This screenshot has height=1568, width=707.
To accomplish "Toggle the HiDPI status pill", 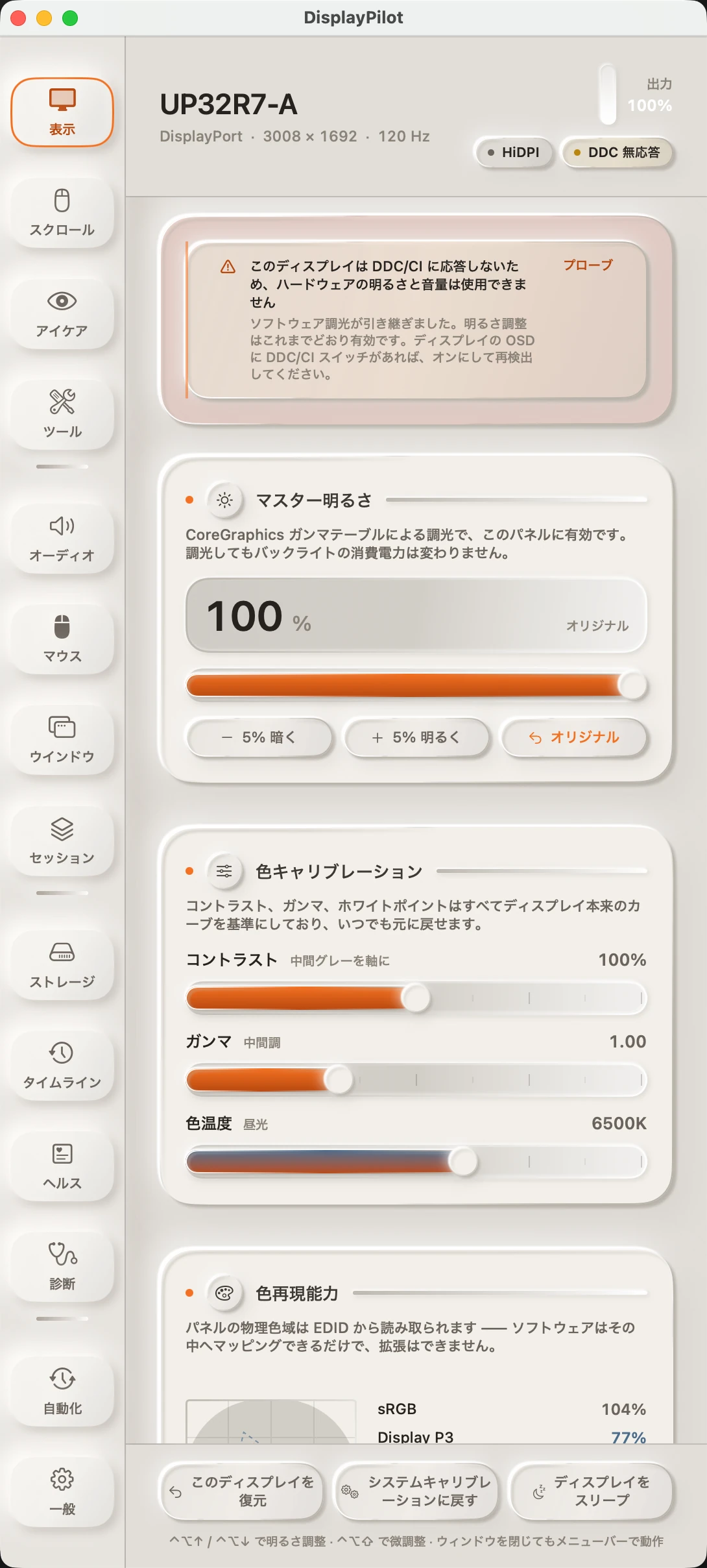I will 514,153.
